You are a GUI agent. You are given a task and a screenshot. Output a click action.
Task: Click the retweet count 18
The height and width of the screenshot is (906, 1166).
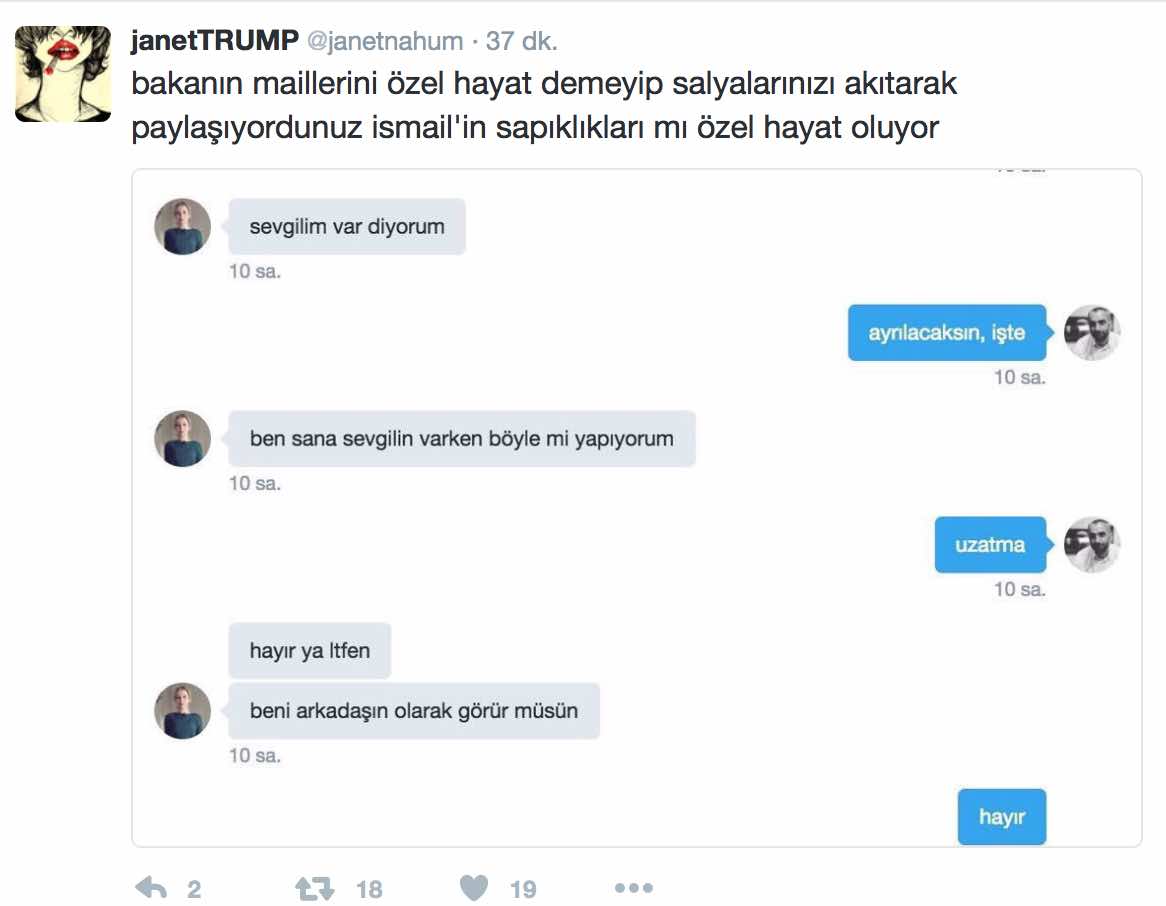369,889
